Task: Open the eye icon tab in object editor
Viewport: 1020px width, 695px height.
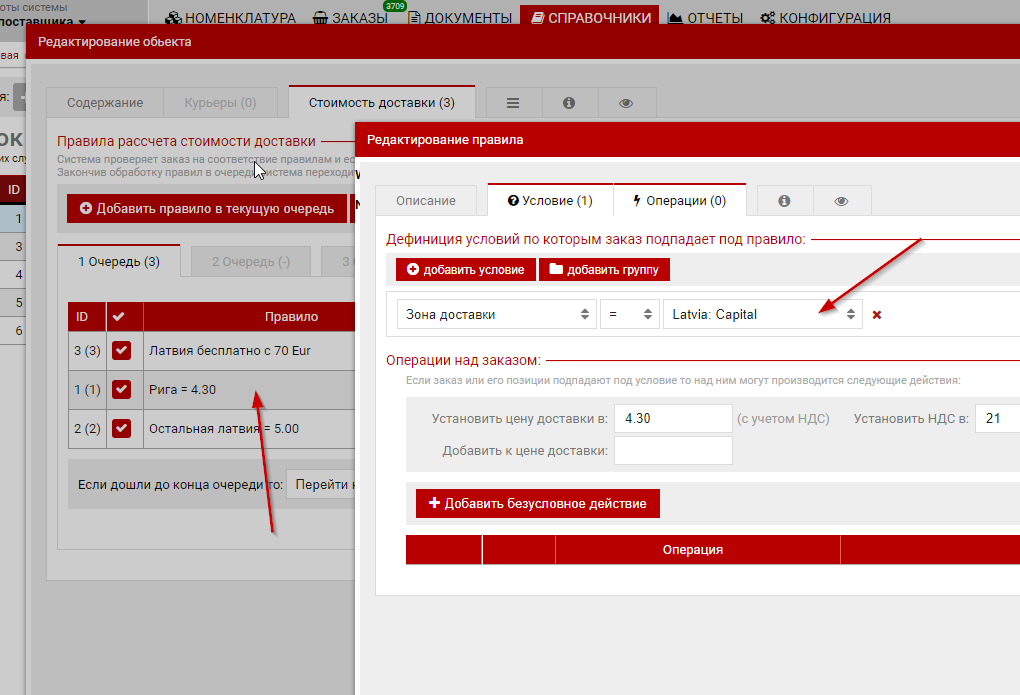Action: [x=626, y=103]
